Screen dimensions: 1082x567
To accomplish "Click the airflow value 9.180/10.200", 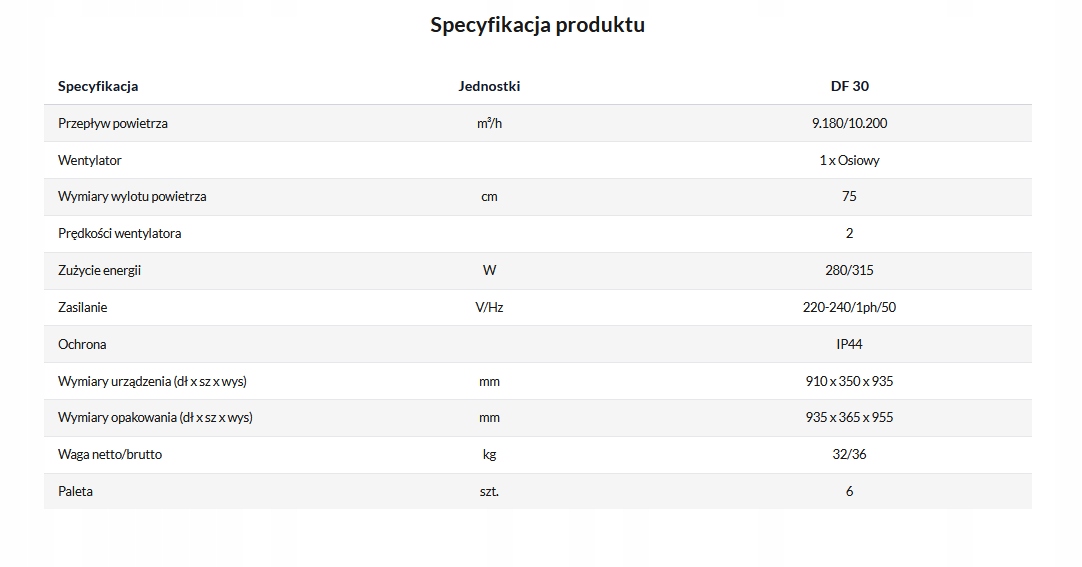I will 849,123.
